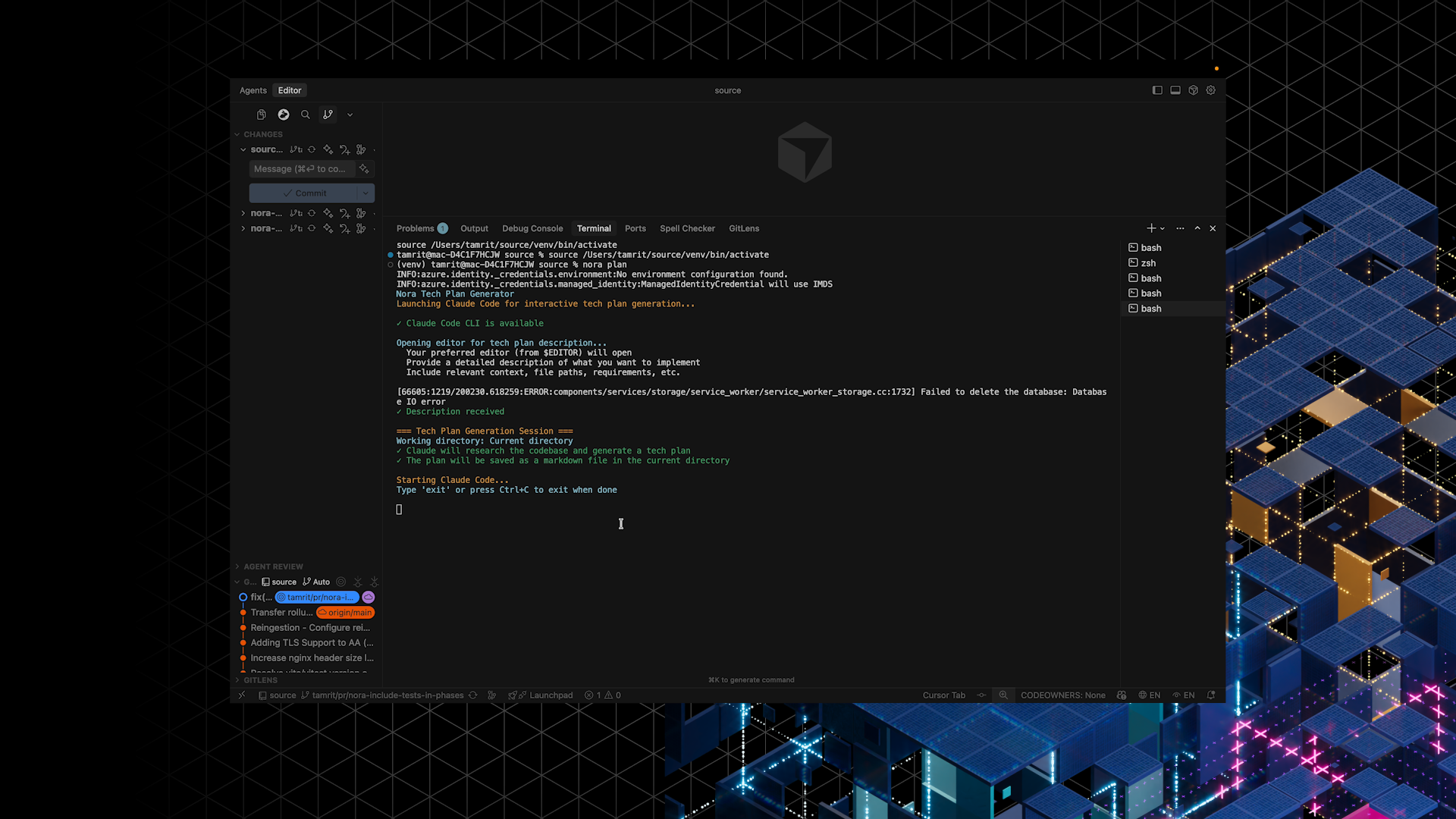Click origin/main badge in the commit graph
Image resolution: width=1456 pixels, height=819 pixels.
click(x=345, y=612)
